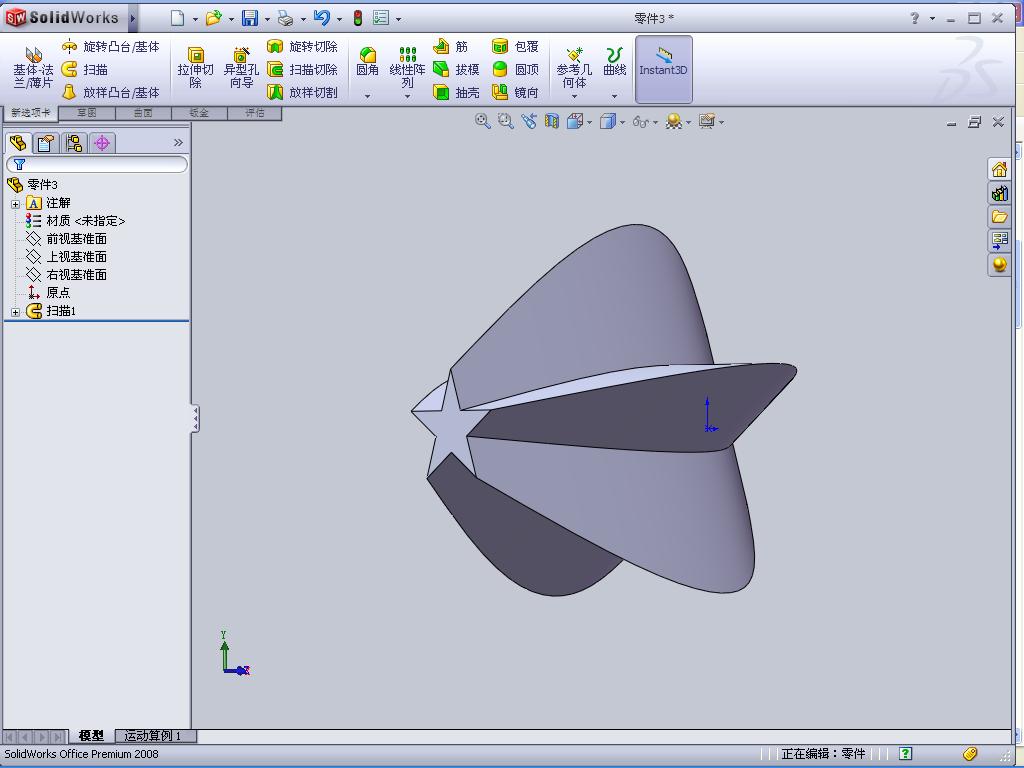Switch to the 评估 evaluate tab
Image resolution: width=1024 pixels, height=768 pixels.
(x=255, y=113)
